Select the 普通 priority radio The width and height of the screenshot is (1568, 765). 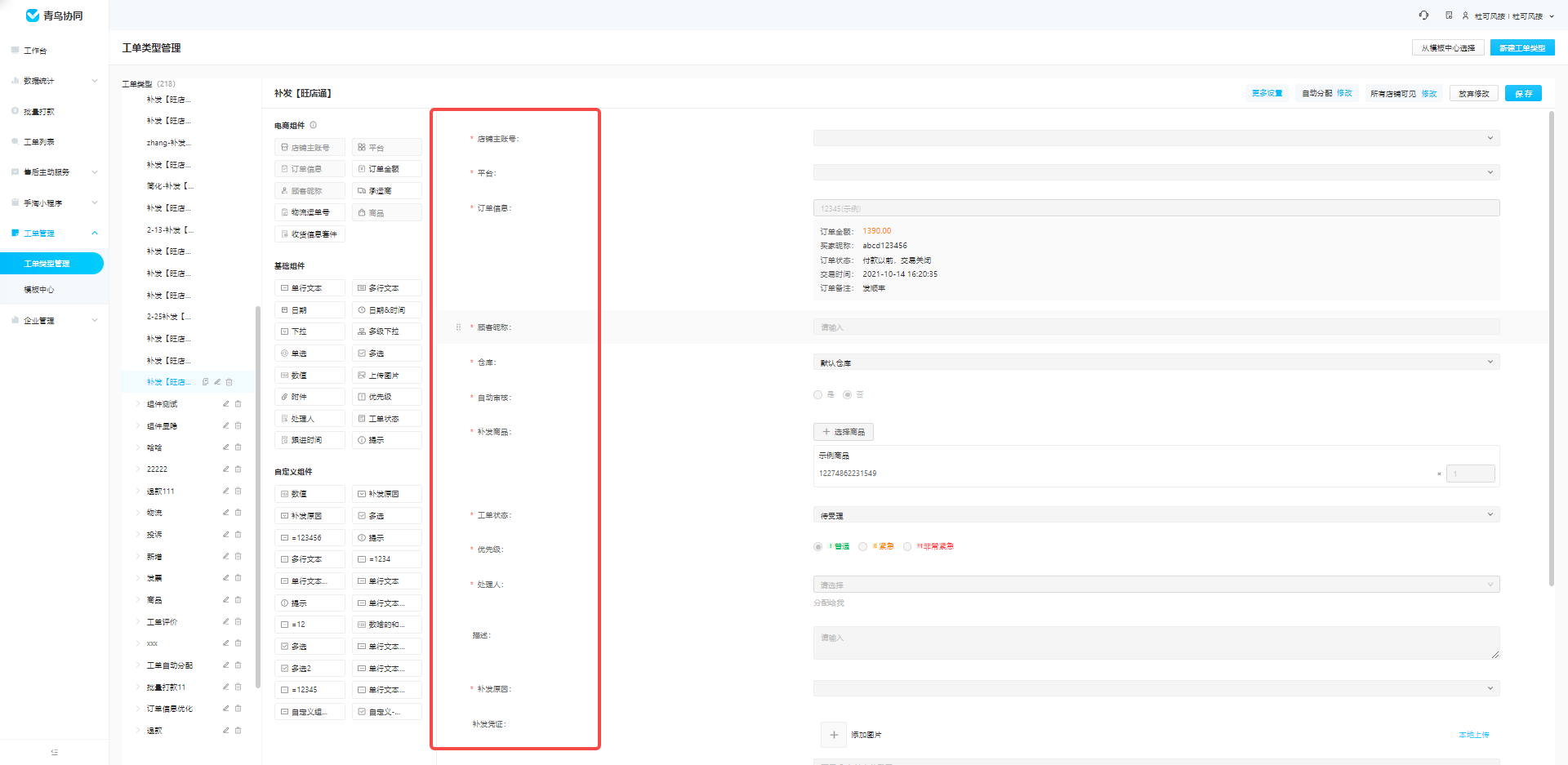click(x=818, y=547)
